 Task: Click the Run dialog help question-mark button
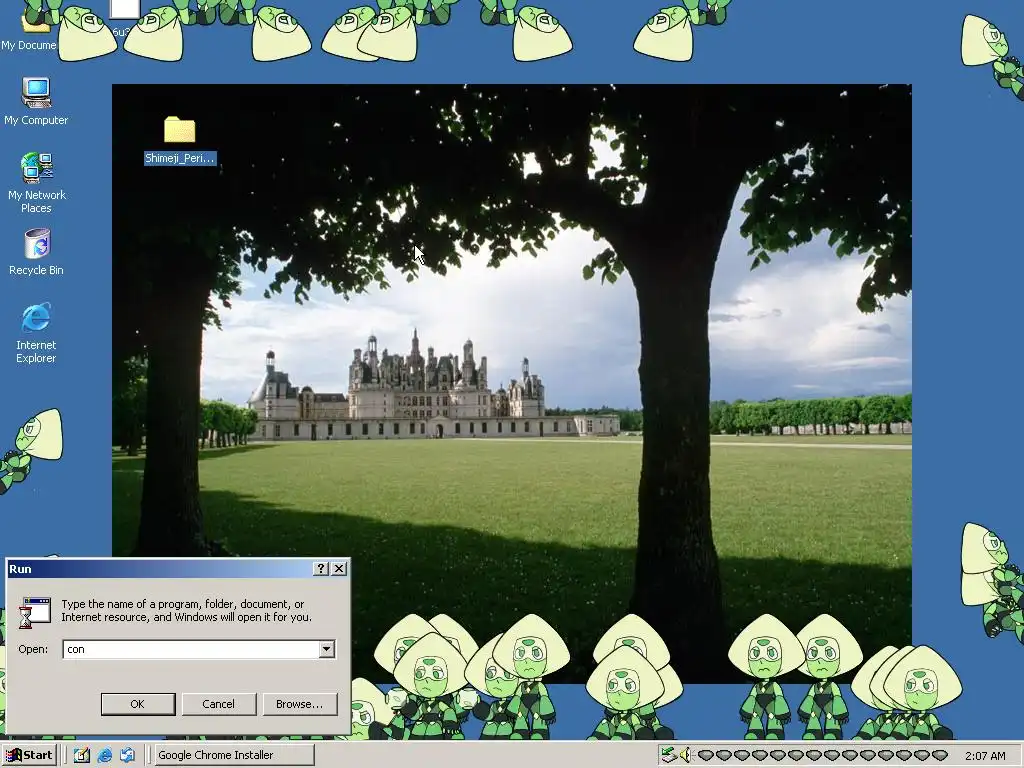pos(321,569)
